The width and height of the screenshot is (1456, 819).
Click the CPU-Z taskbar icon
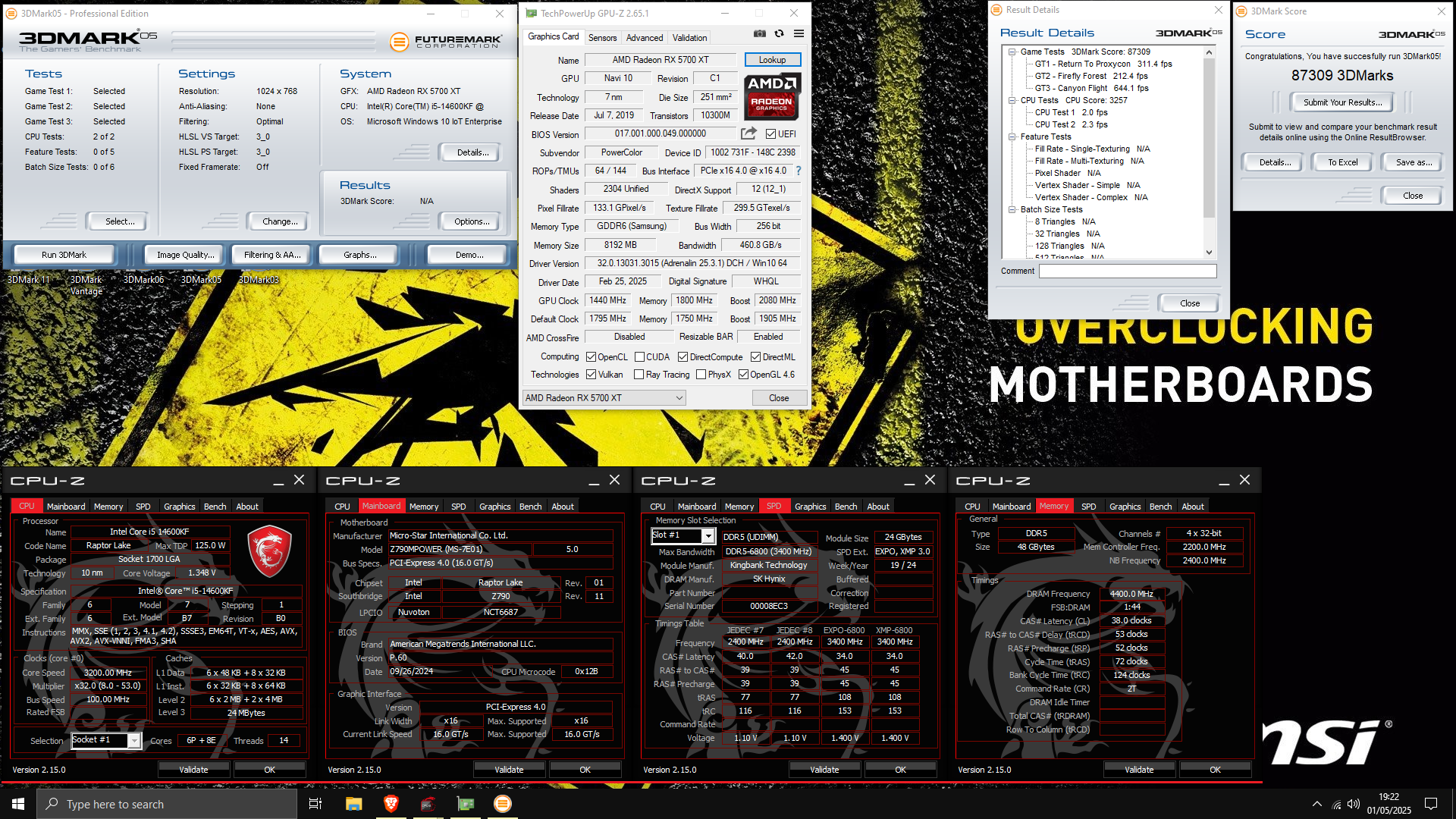[428, 804]
